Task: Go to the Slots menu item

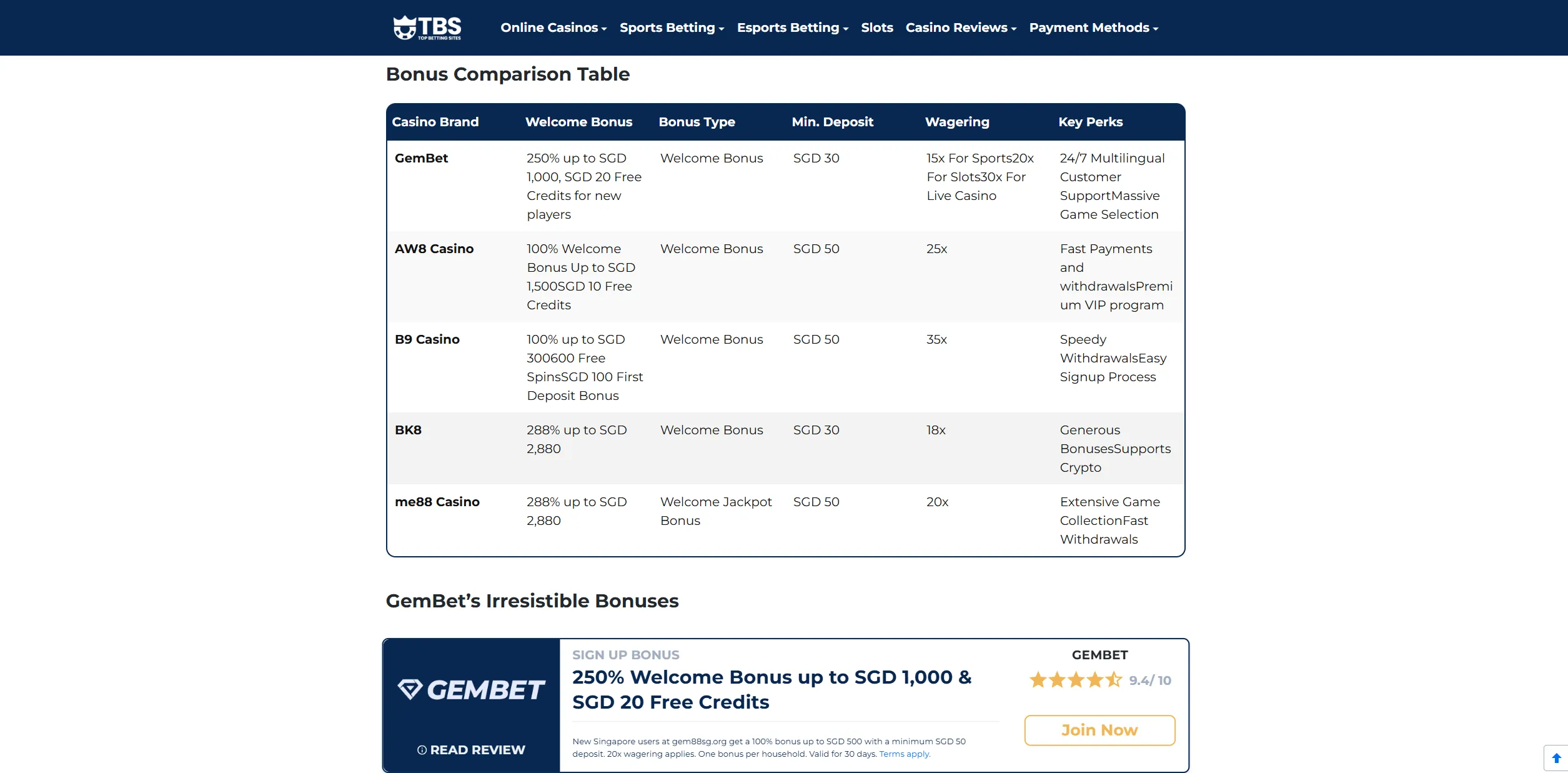Action: click(877, 27)
